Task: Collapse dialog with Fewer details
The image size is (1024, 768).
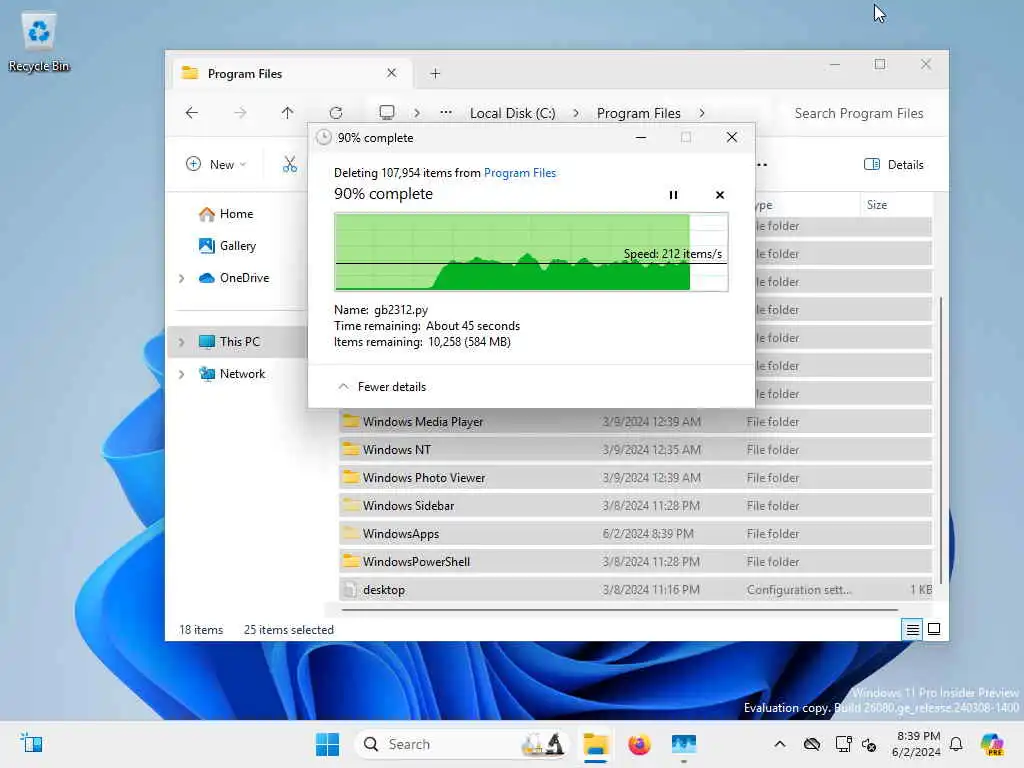Action: tap(382, 387)
